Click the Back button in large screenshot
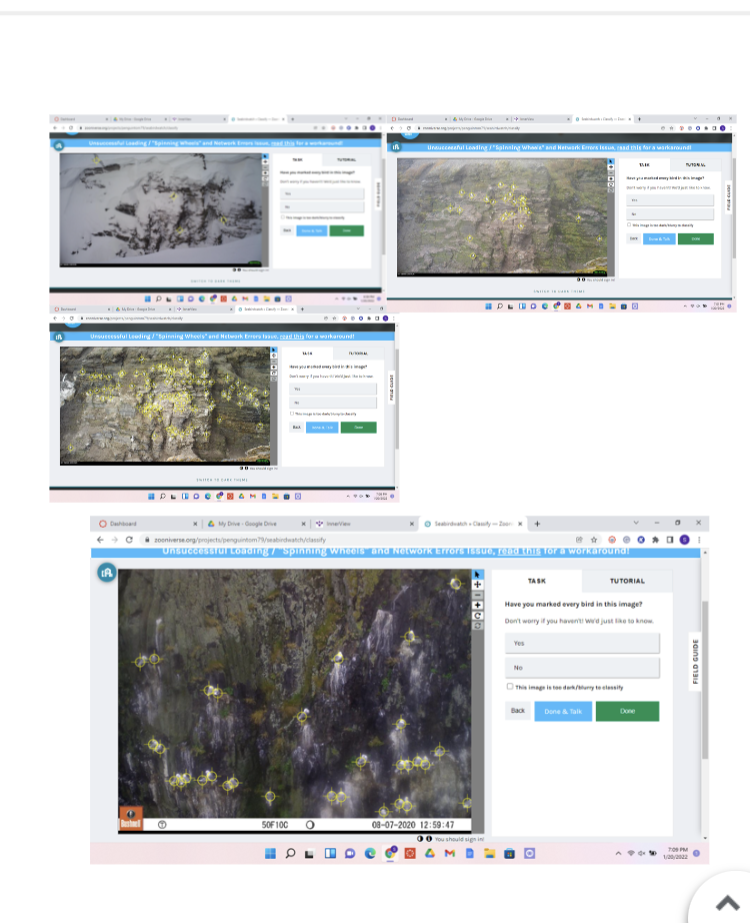This screenshot has width=750, height=923. (x=517, y=711)
